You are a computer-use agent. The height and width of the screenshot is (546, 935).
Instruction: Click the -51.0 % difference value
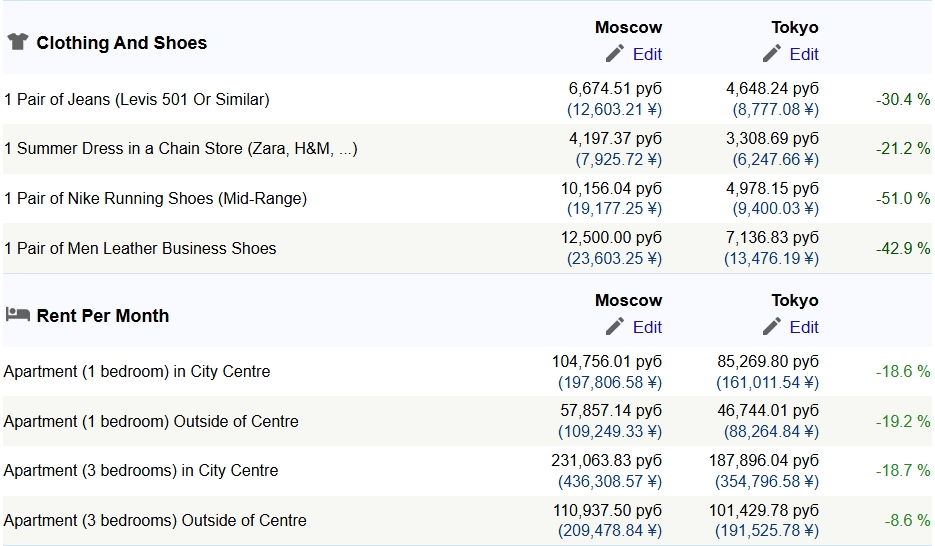(x=903, y=198)
